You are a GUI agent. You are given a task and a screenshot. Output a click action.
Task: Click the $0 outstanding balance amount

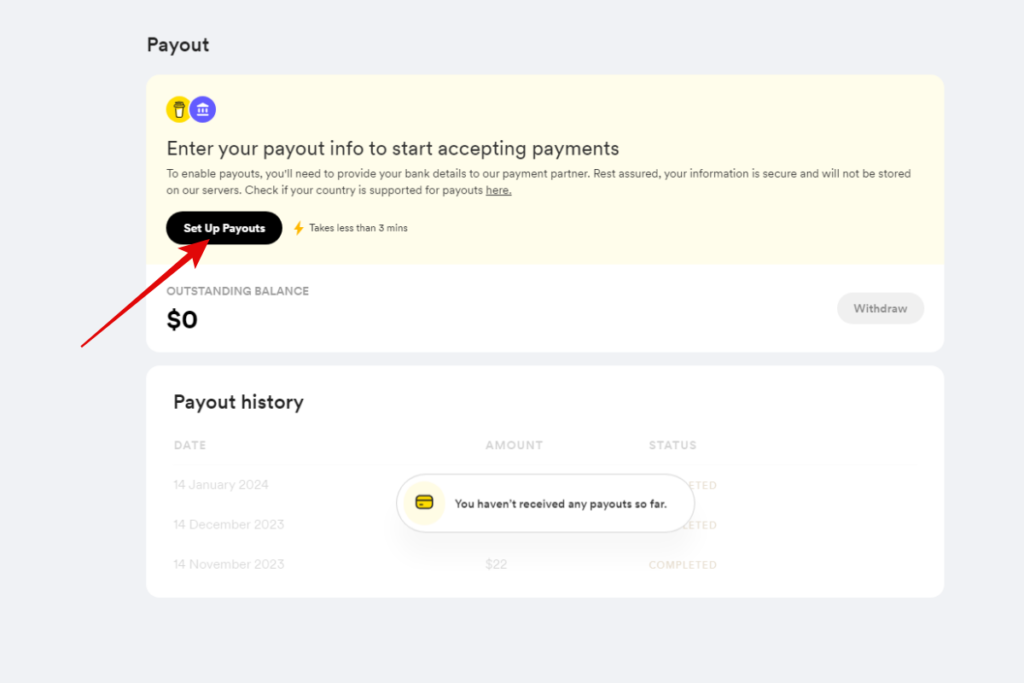coord(182,320)
